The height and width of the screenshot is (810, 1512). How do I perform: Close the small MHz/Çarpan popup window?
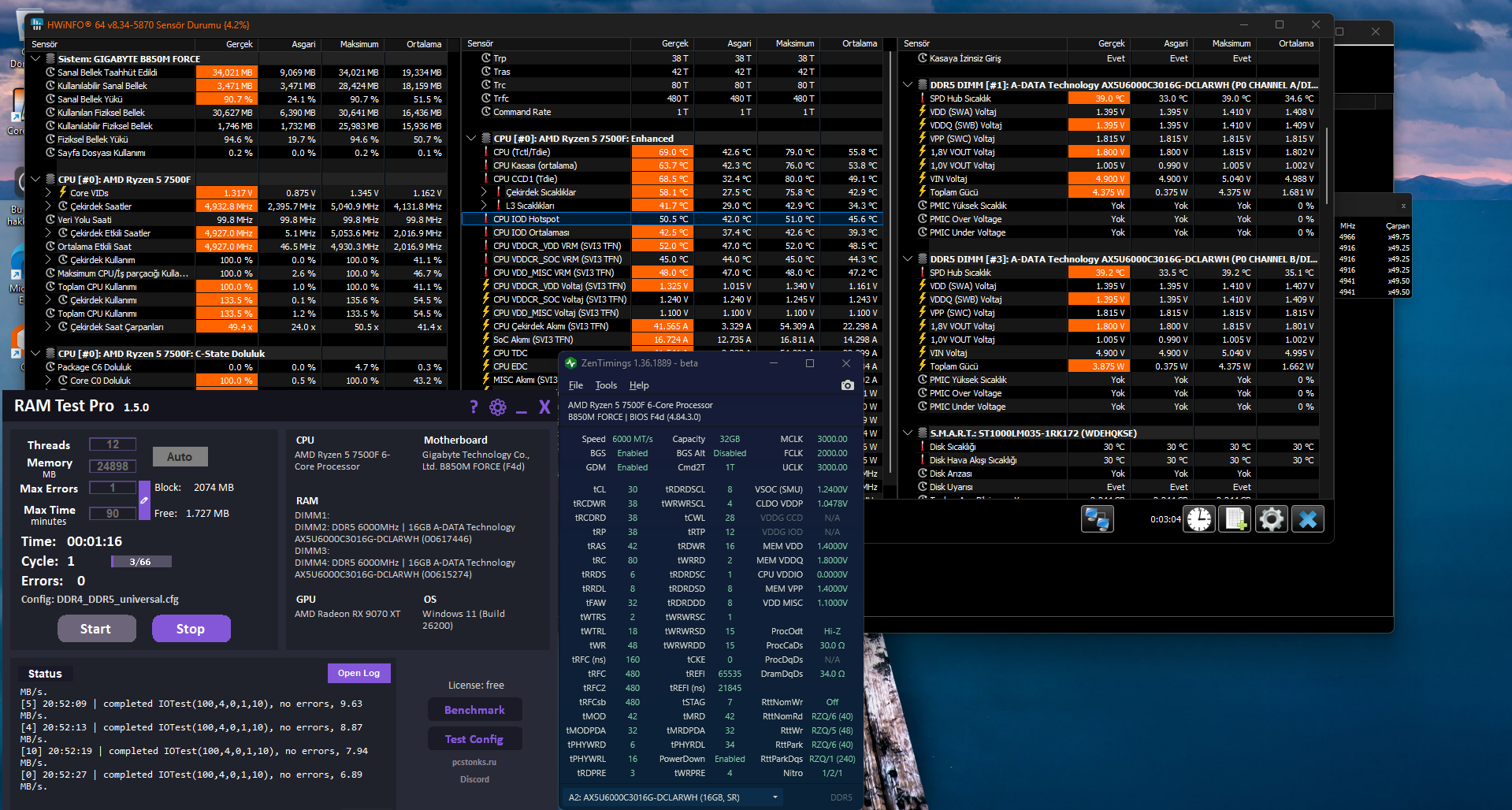click(1403, 206)
